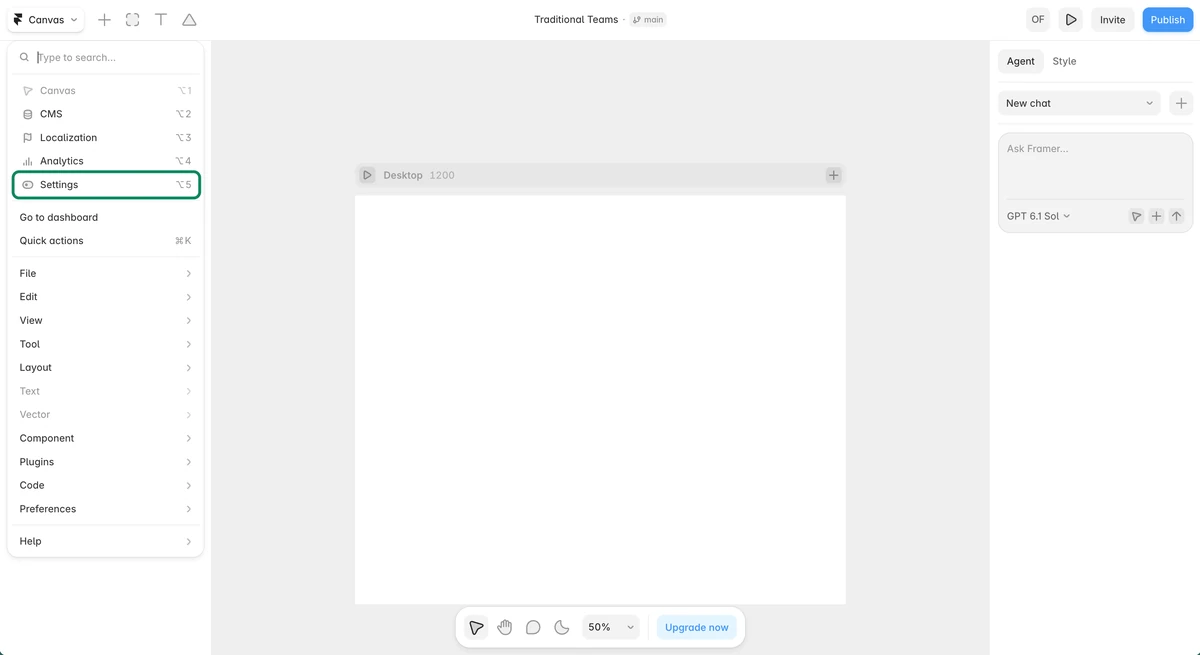1200x655 pixels.
Task: Open Canvas menu entry
Action: pyautogui.click(x=105, y=91)
